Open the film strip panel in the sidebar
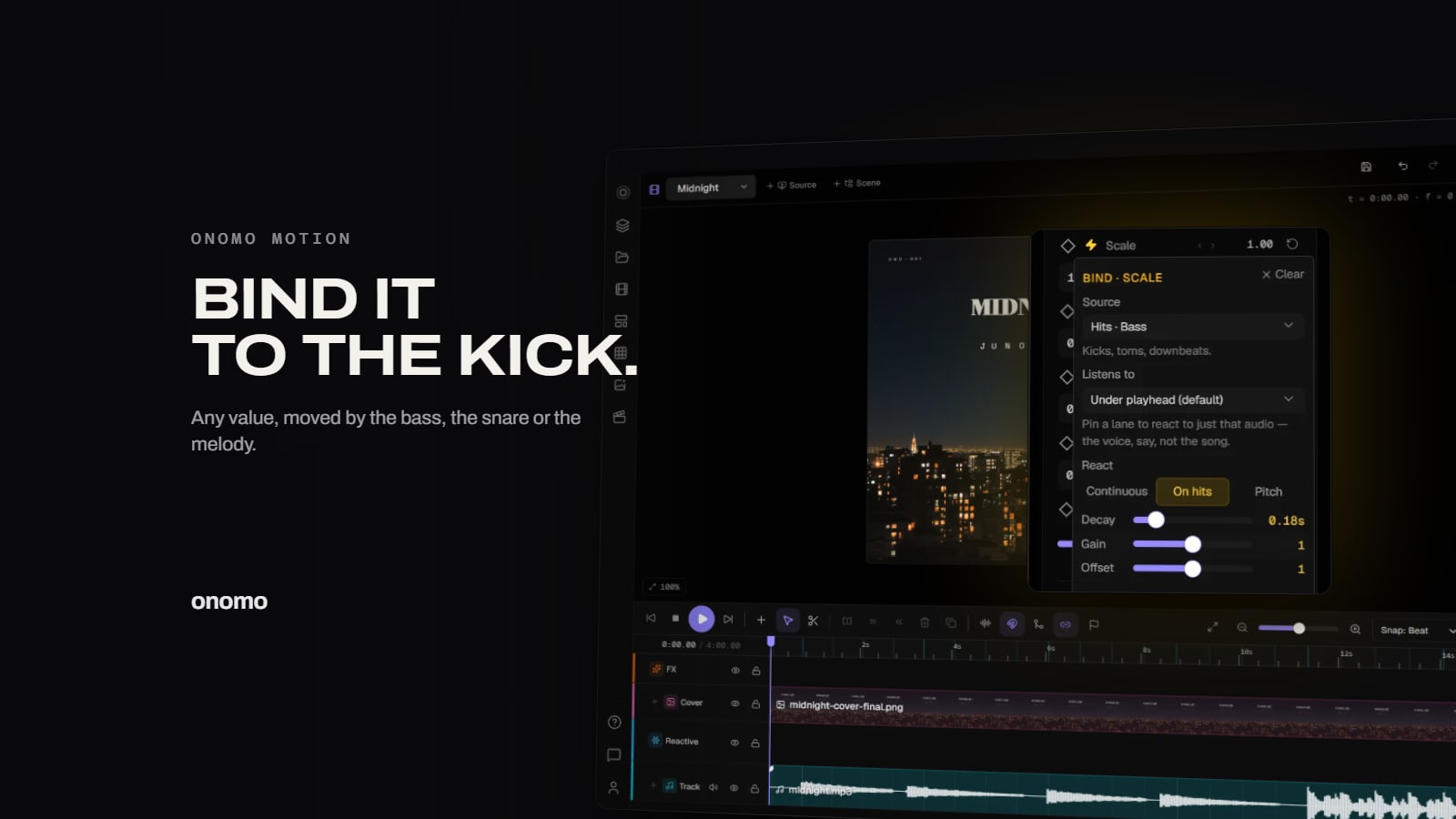 point(622,289)
